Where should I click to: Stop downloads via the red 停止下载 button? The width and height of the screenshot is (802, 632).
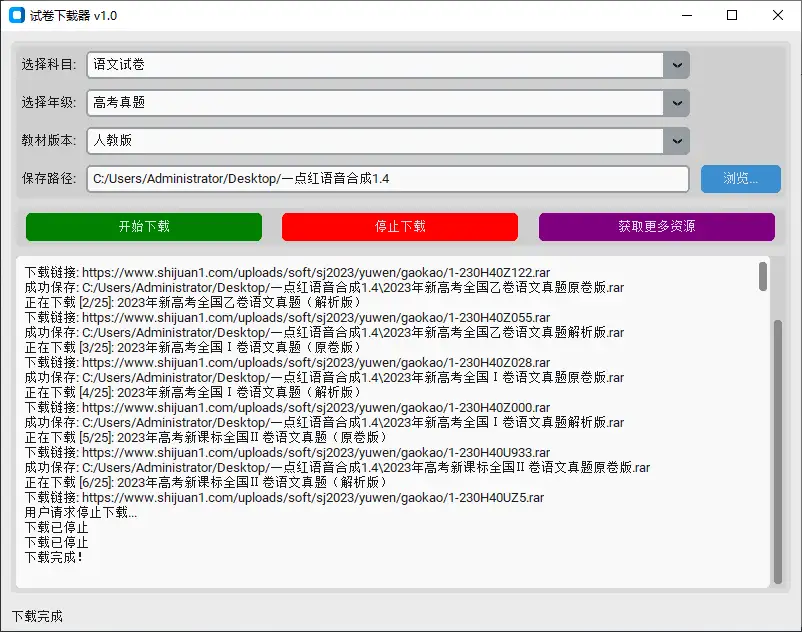click(400, 227)
